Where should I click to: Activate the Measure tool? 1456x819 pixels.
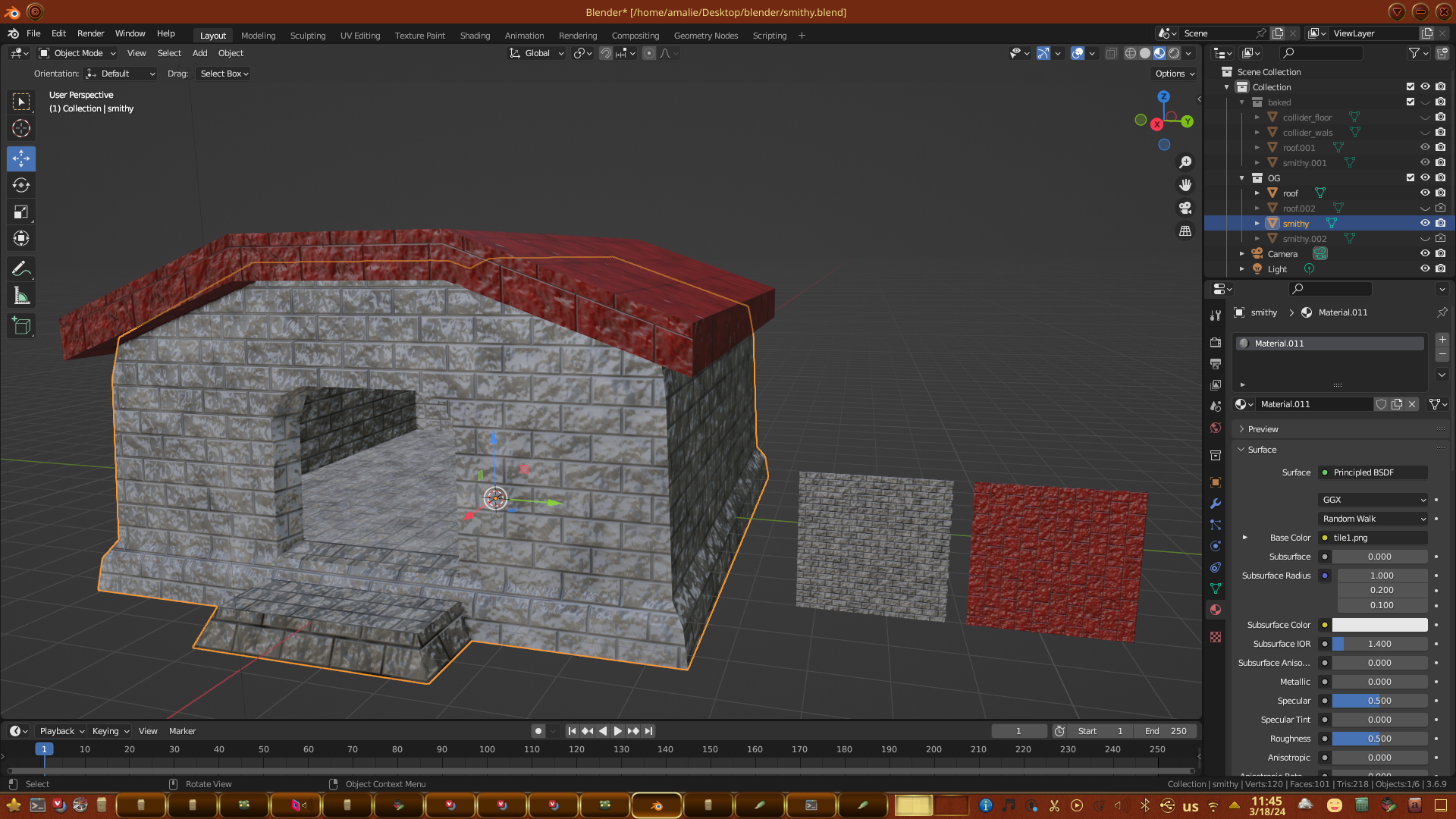pos(21,297)
